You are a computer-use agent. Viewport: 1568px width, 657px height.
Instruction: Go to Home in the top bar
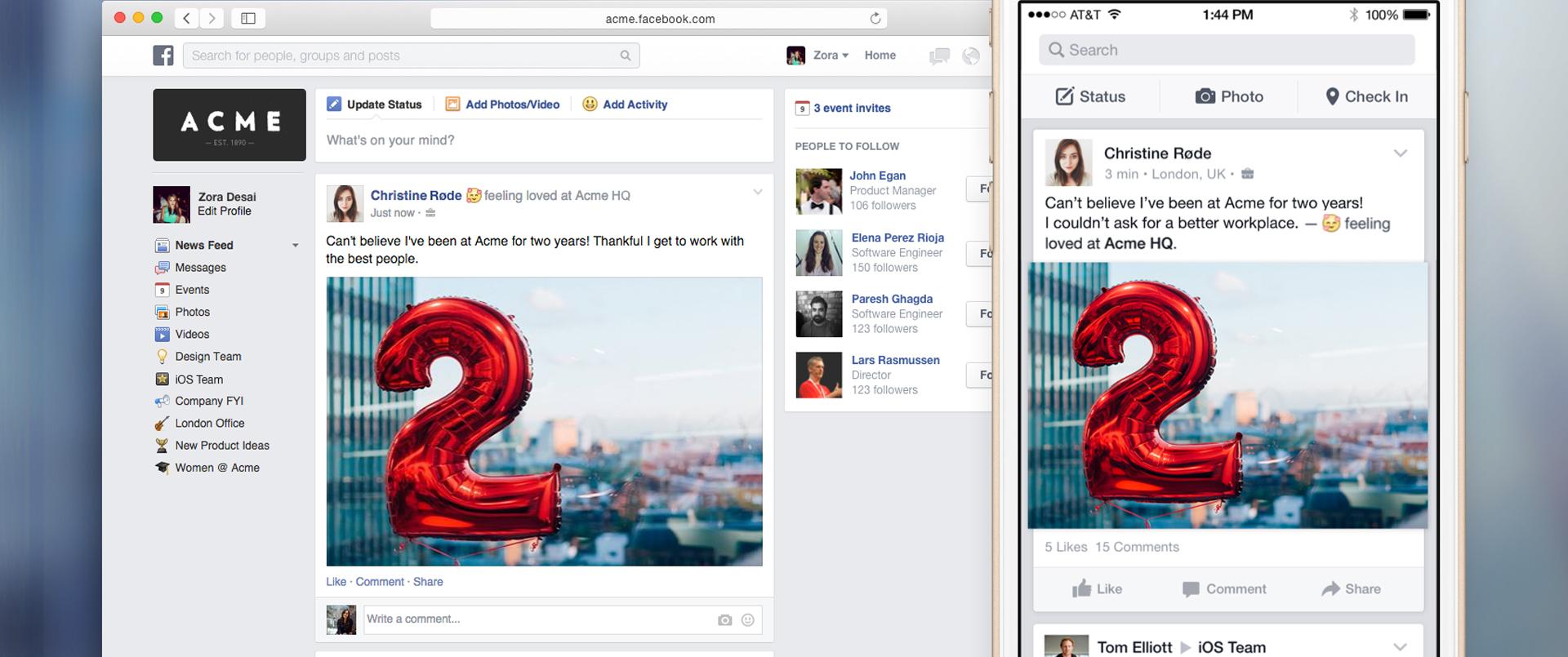click(x=880, y=55)
